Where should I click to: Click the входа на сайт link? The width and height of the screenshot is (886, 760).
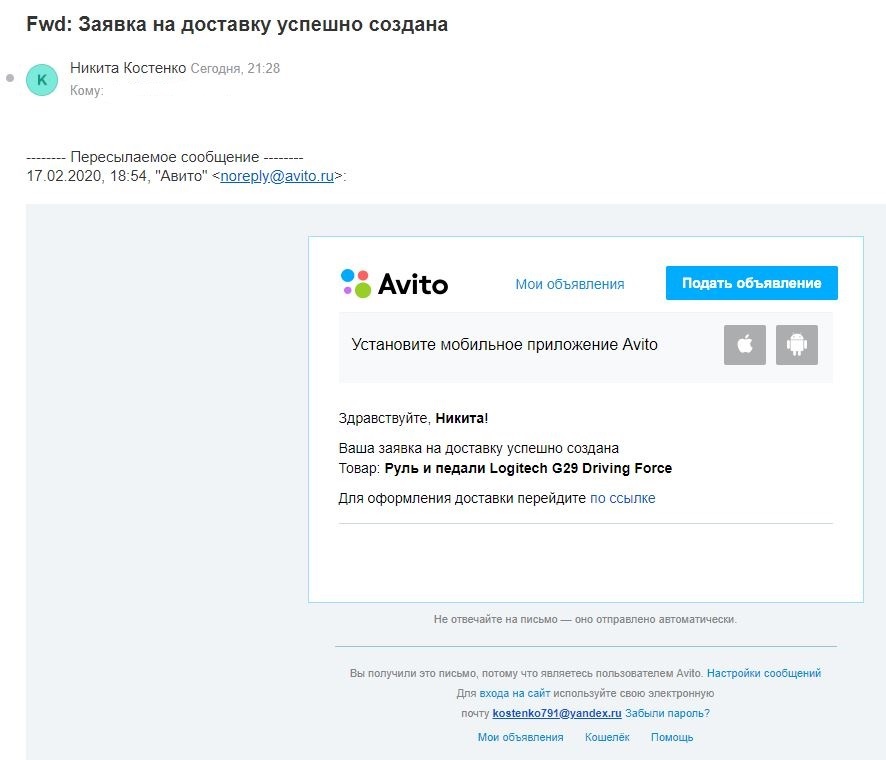514,693
